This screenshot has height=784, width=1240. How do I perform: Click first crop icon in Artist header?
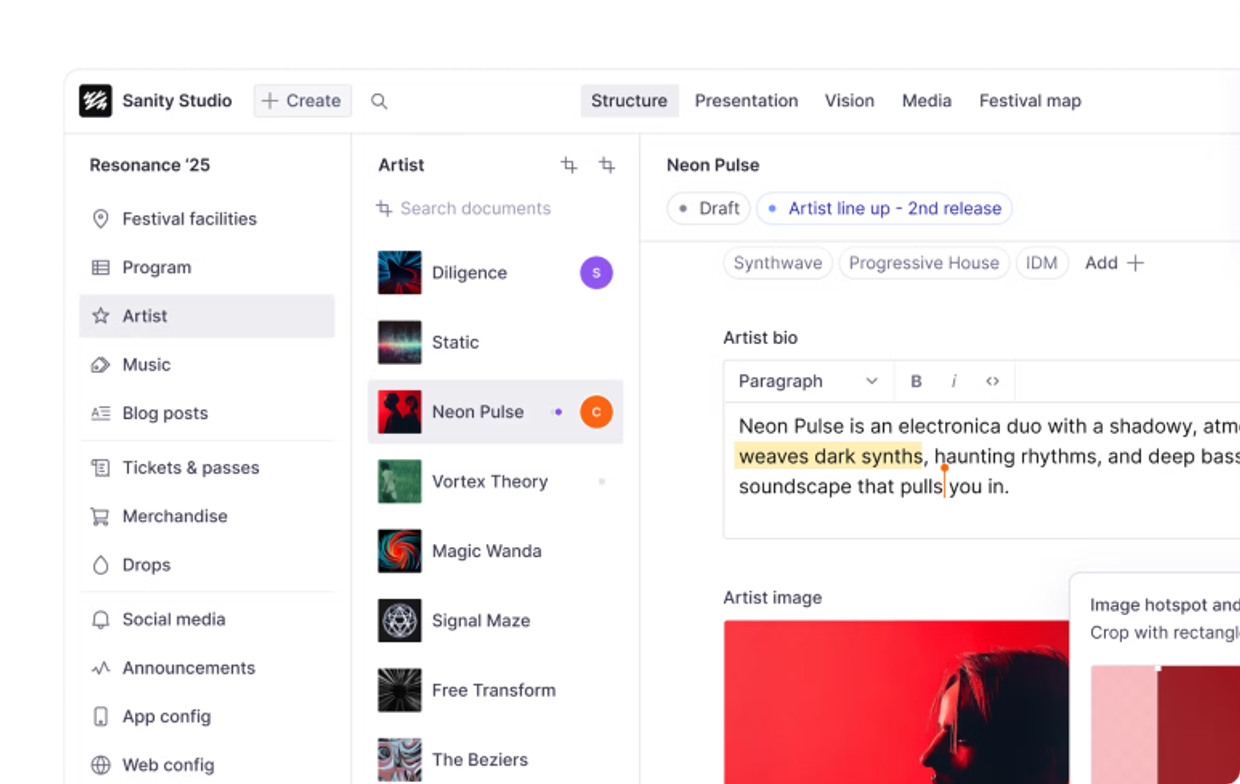pos(569,165)
